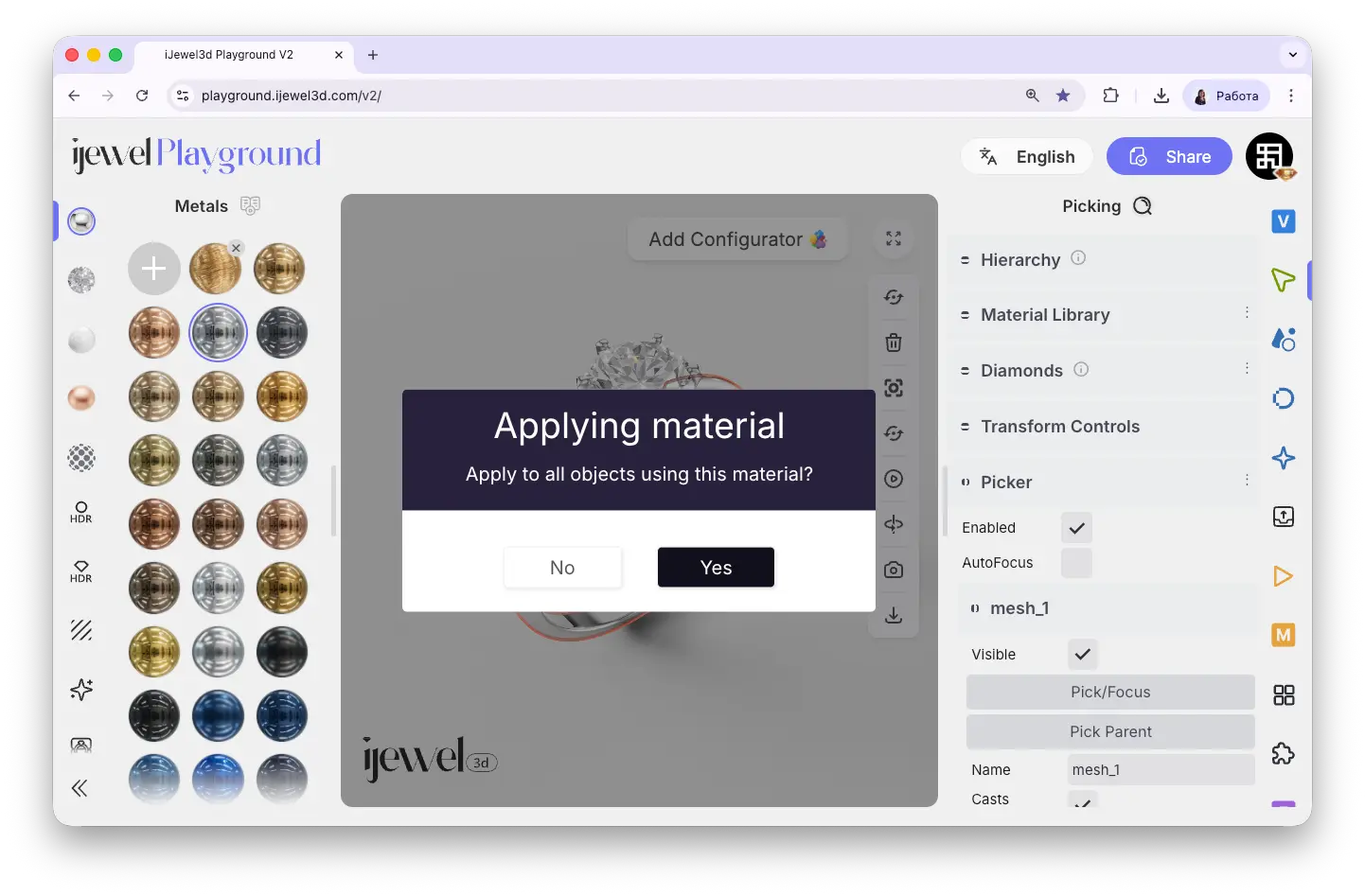
Task: Click the download icon in viewer toolbar
Action: pyautogui.click(x=894, y=615)
